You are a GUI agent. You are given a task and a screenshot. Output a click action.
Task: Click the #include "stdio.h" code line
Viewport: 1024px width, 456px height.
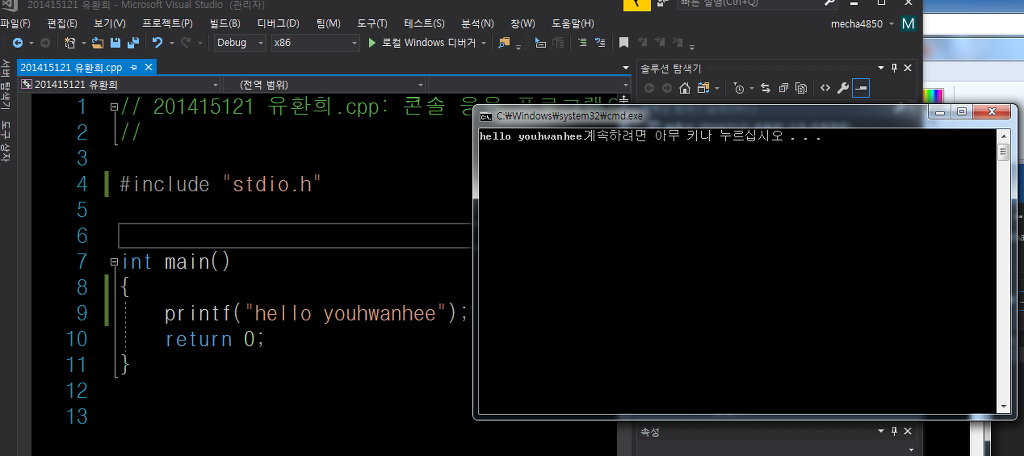[221, 184]
